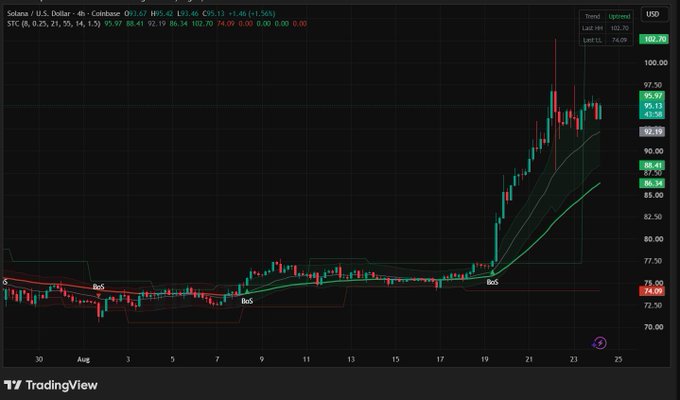Click the 100.00 price scale label
Screen dimensions: 680x400
655,63
